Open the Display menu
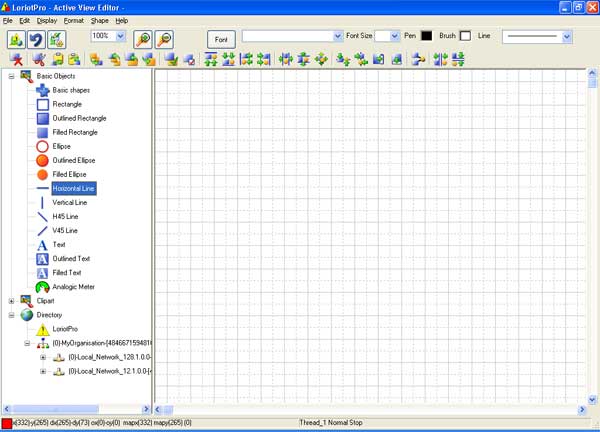This screenshot has height=432, width=600. tap(47, 21)
